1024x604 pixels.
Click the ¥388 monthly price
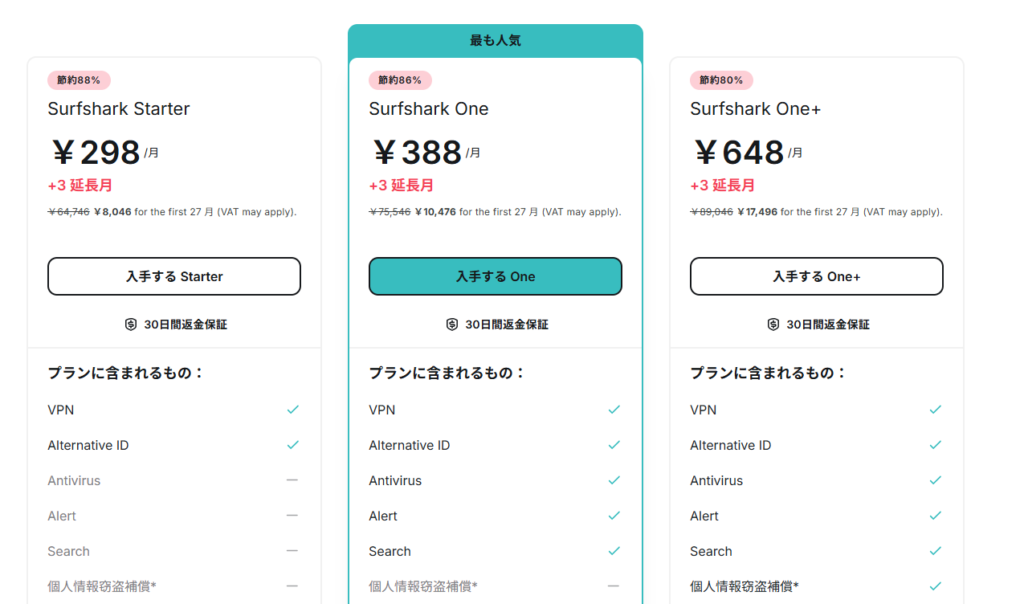pyautogui.click(x=417, y=152)
